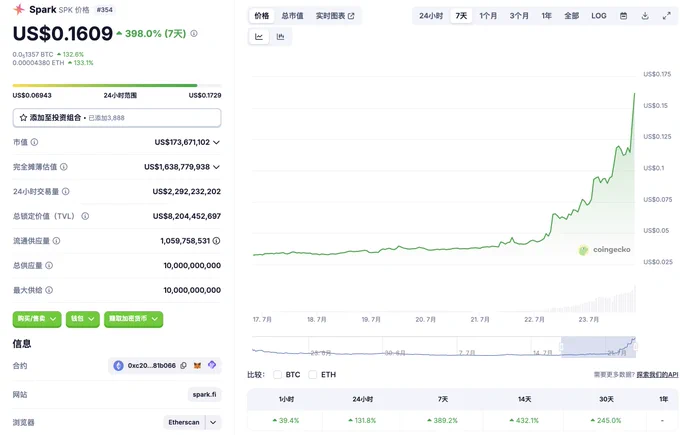680x435 pixels.
Task: Click the info icon beside 398.0% change
Action: coord(194,33)
